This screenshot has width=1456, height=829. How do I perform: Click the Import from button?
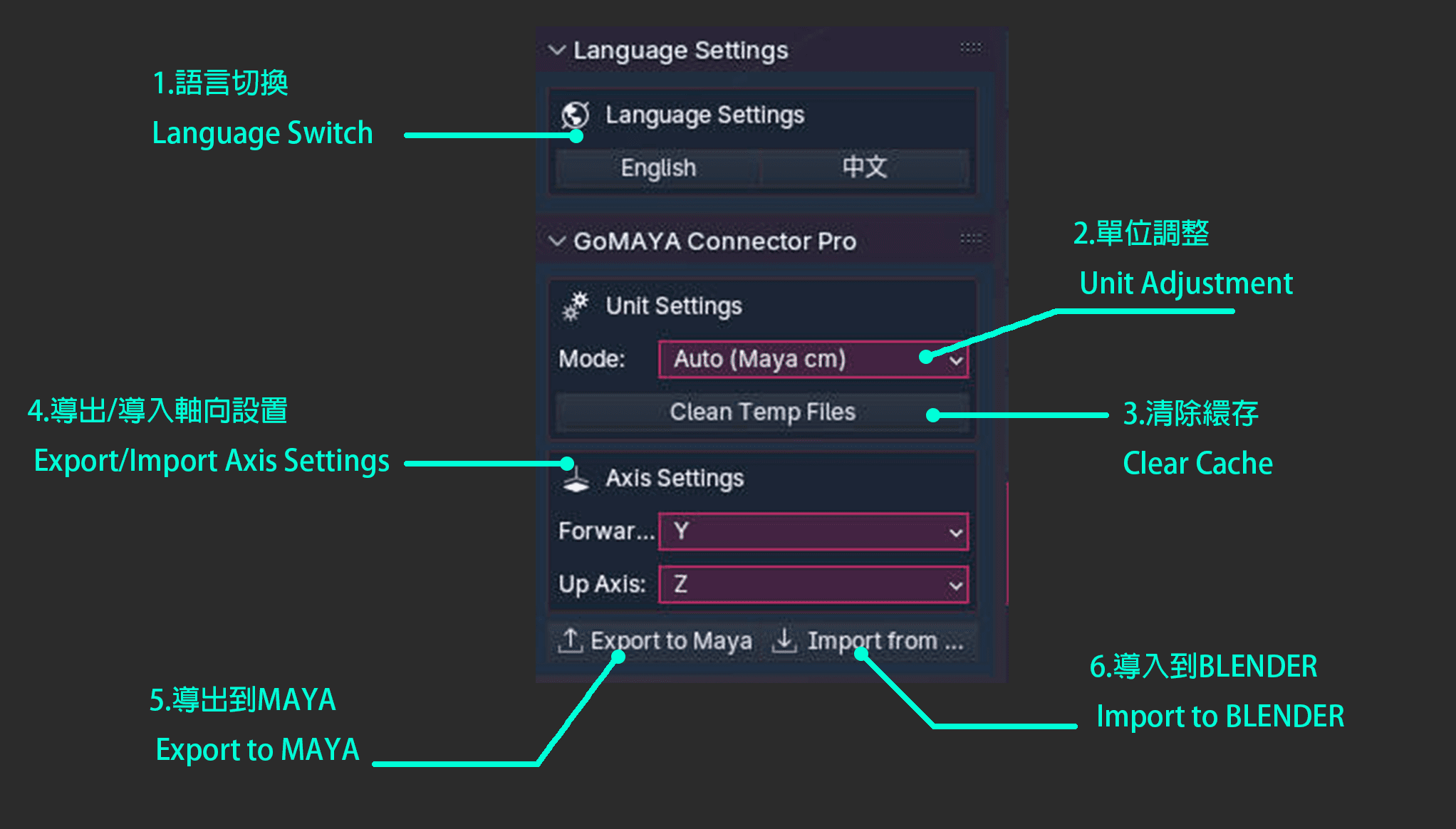[x=869, y=641]
